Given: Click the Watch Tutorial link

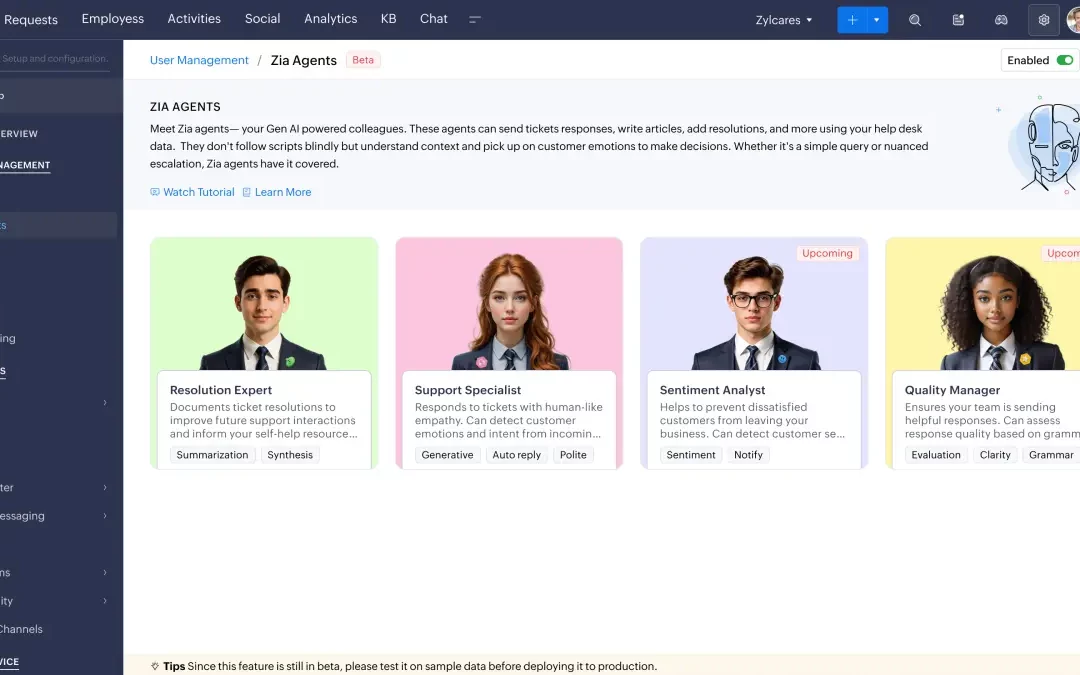Looking at the screenshot, I should tap(198, 192).
